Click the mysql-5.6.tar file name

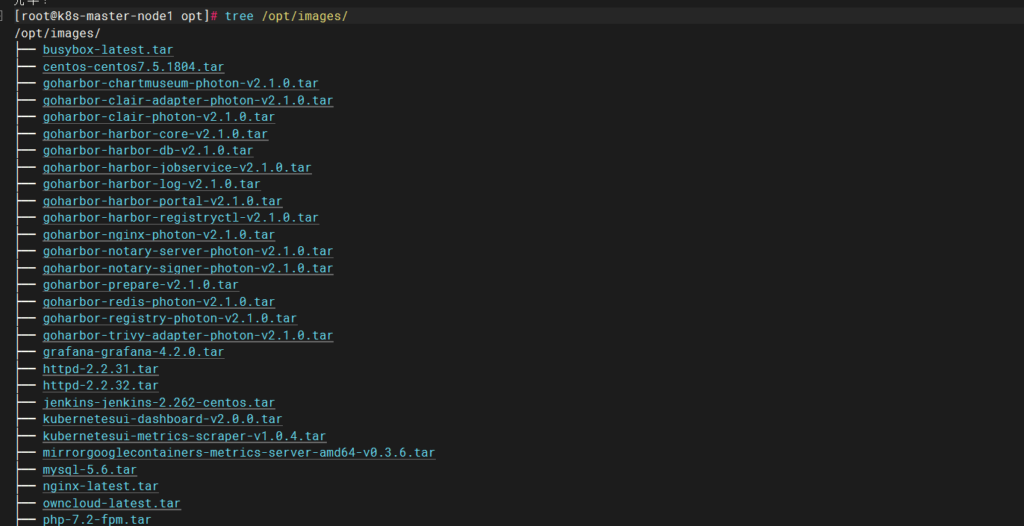pyautogui.click(x=89, y=470)
